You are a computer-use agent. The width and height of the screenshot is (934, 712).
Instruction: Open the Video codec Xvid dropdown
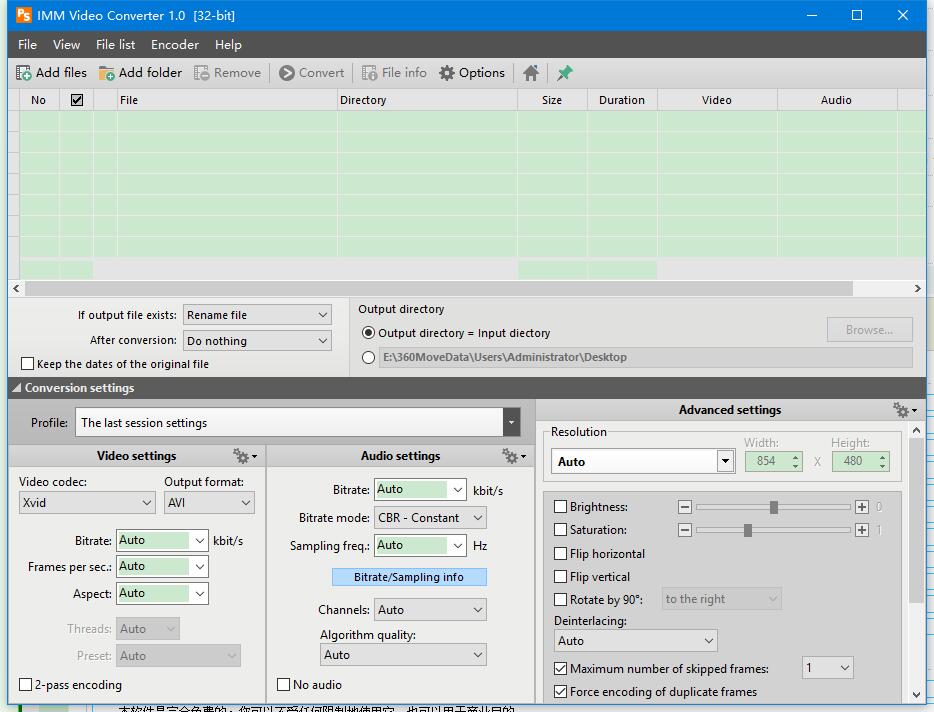pos(87,503)
